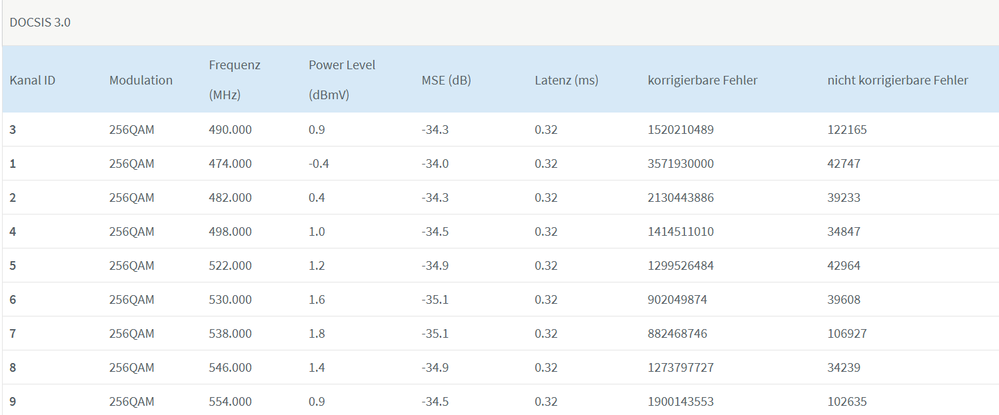Click the Latenz (ms) column header
This screenshot has height=415, width=999.
[566, 80]
